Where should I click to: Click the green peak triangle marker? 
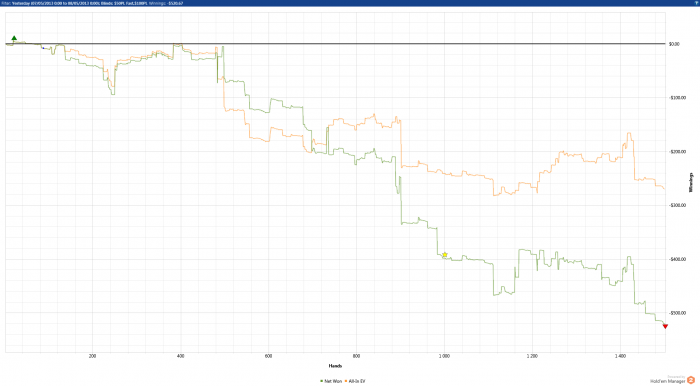click(x=14, y=38)
